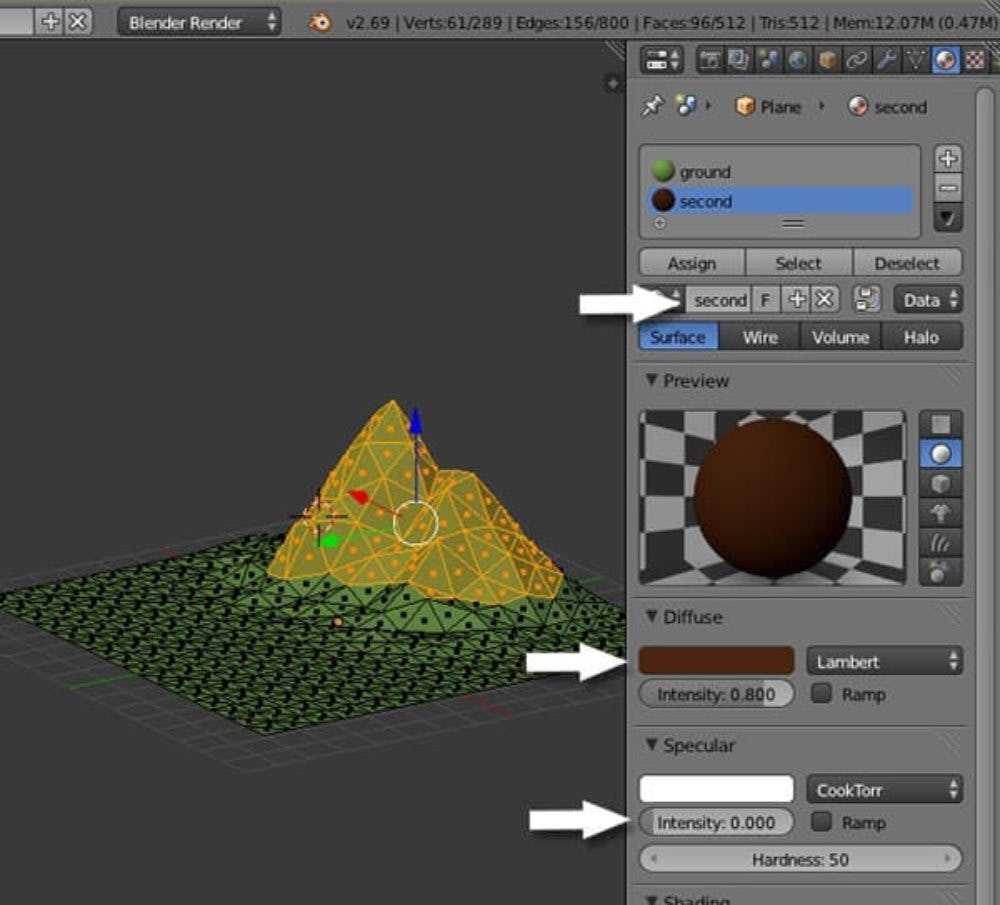Toggle the Diffuse Ramp checkbox
Image resolution: width=1000 pixels, height=905 pixels.
pos(822,693)
